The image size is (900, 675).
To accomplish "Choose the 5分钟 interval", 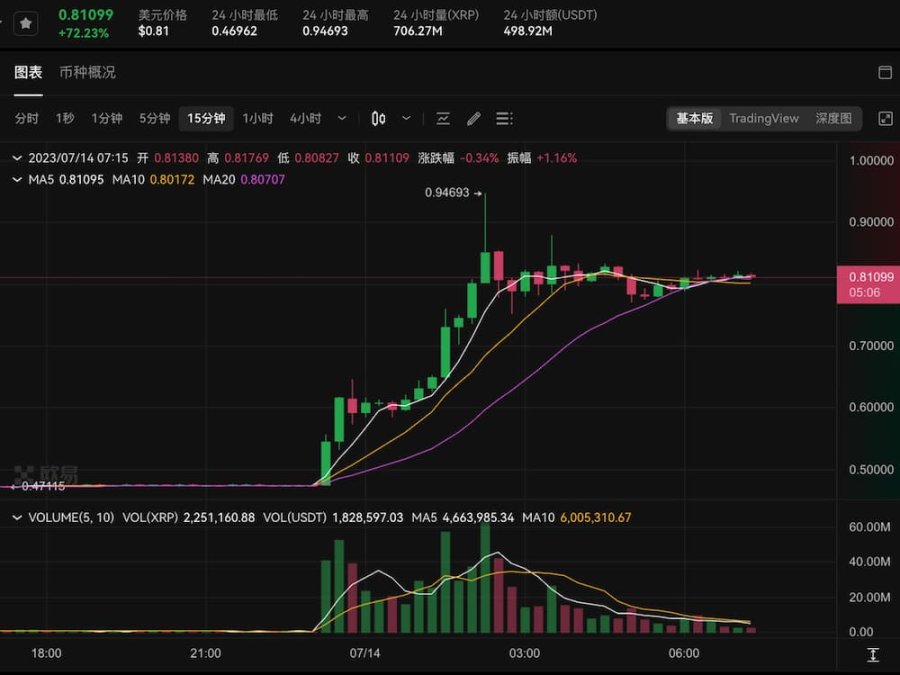I will click(154, 119).
